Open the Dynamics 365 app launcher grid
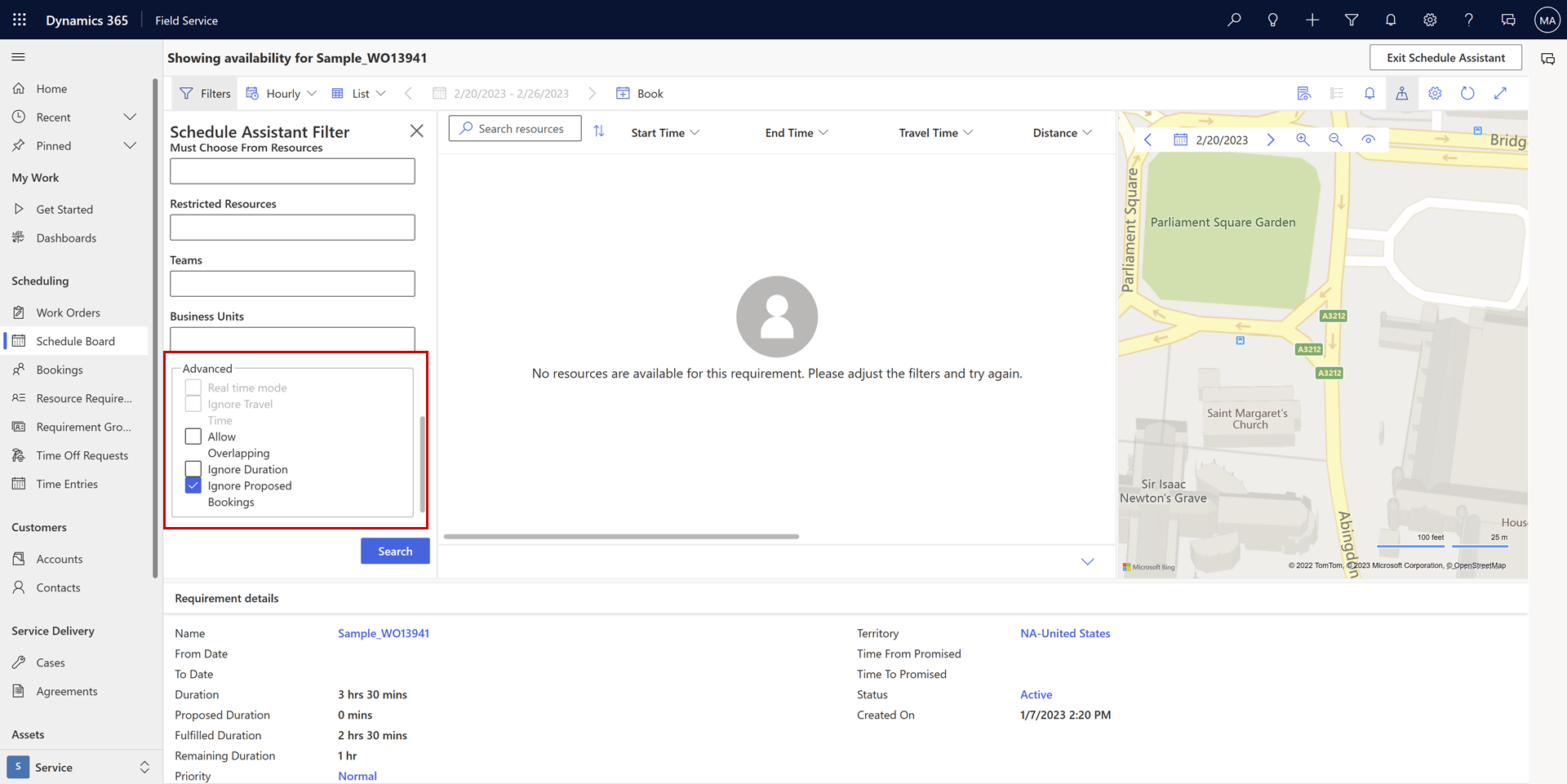 coord(20,20)
